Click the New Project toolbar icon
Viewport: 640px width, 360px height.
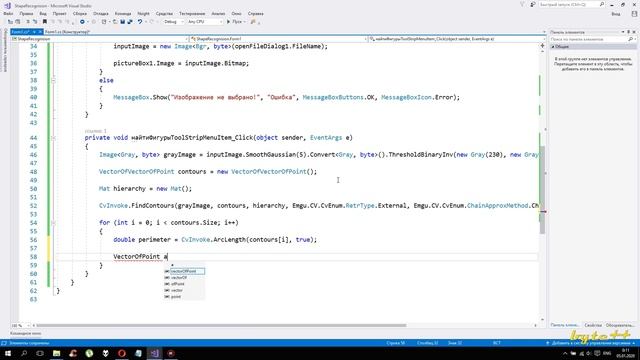104,22
